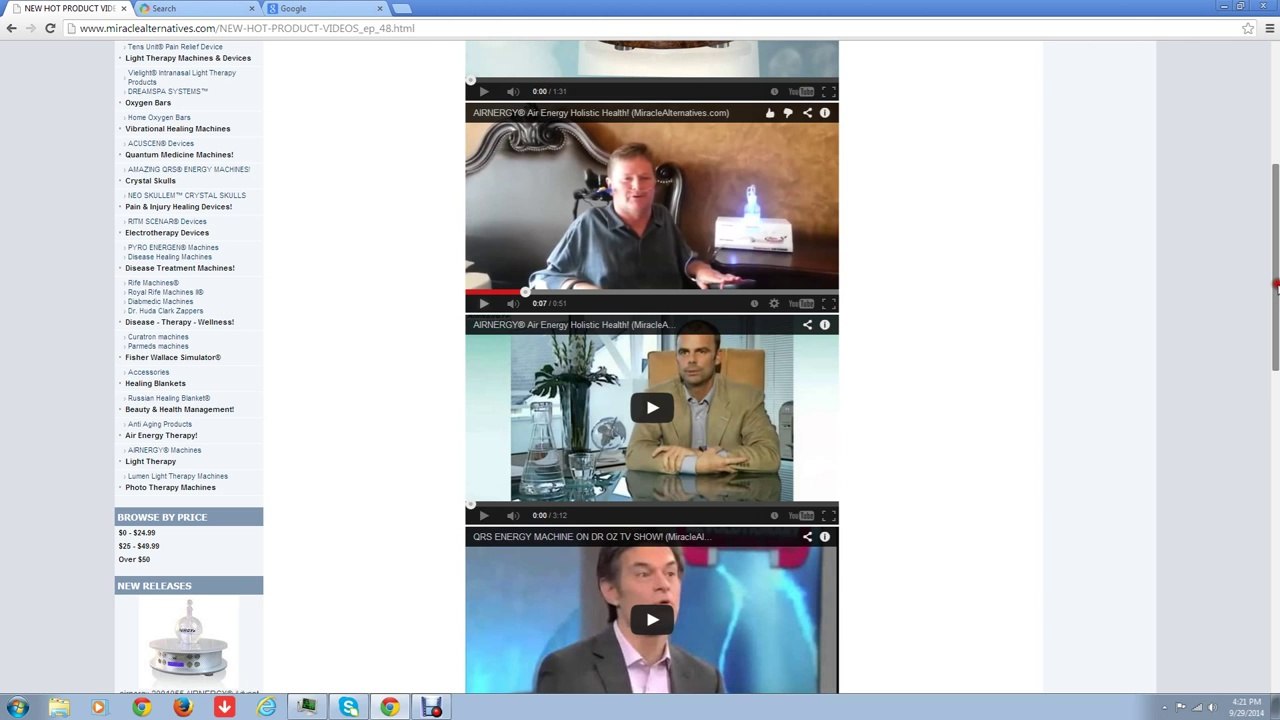Open Firefox from the taskbar
This screenshot has width=1280, height=720.
pos(183,708)
